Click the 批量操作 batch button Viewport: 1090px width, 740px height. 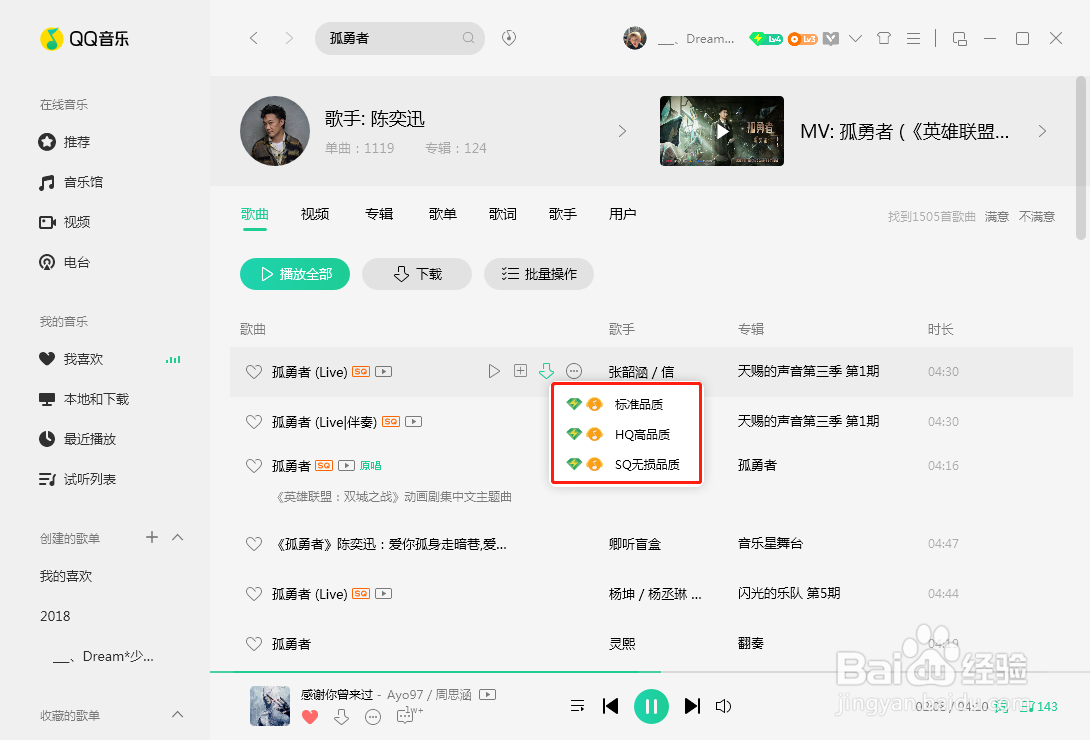coord(539,274)
